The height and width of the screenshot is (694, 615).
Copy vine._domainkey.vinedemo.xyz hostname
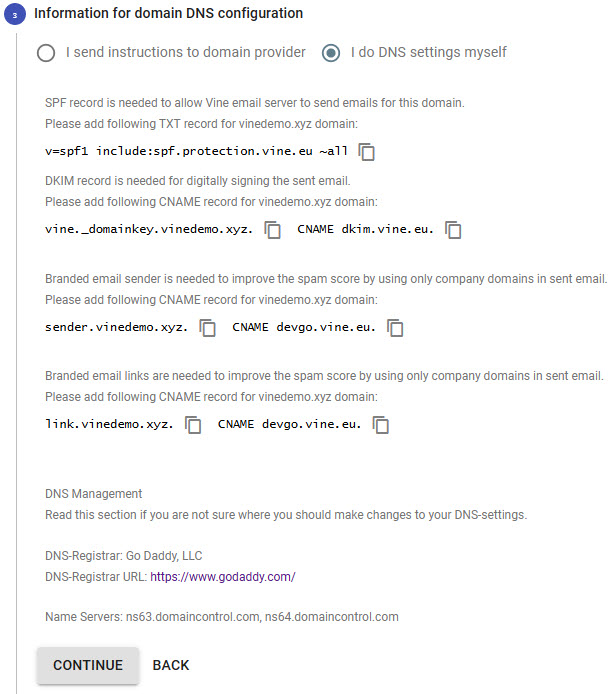click(x=272, y=230)
